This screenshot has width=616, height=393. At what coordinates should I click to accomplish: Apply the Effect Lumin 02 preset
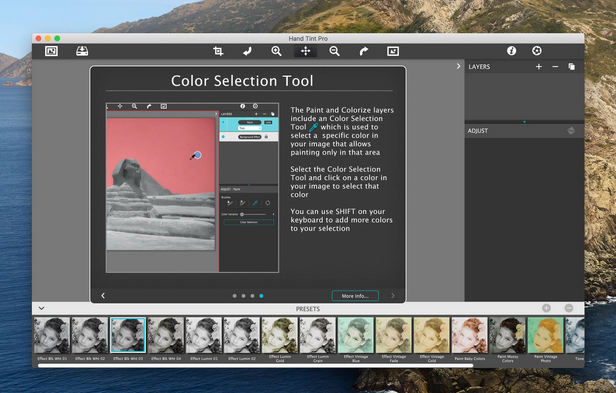[x=242, y=335]
